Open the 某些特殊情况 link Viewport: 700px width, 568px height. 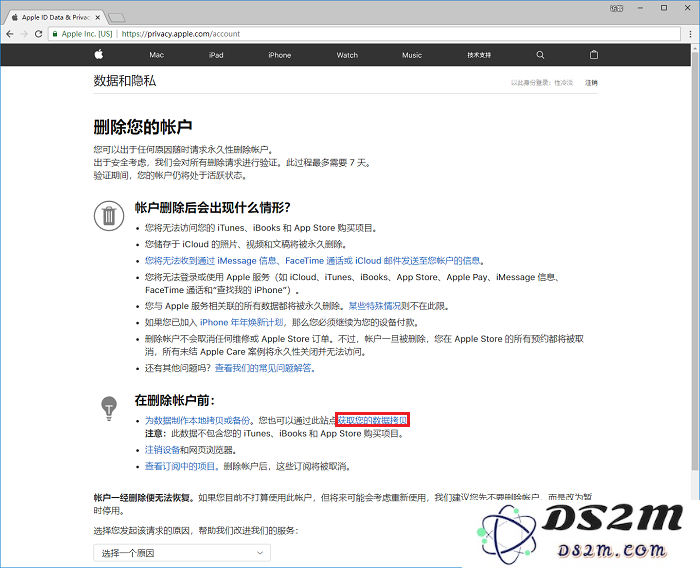[375, 306]
